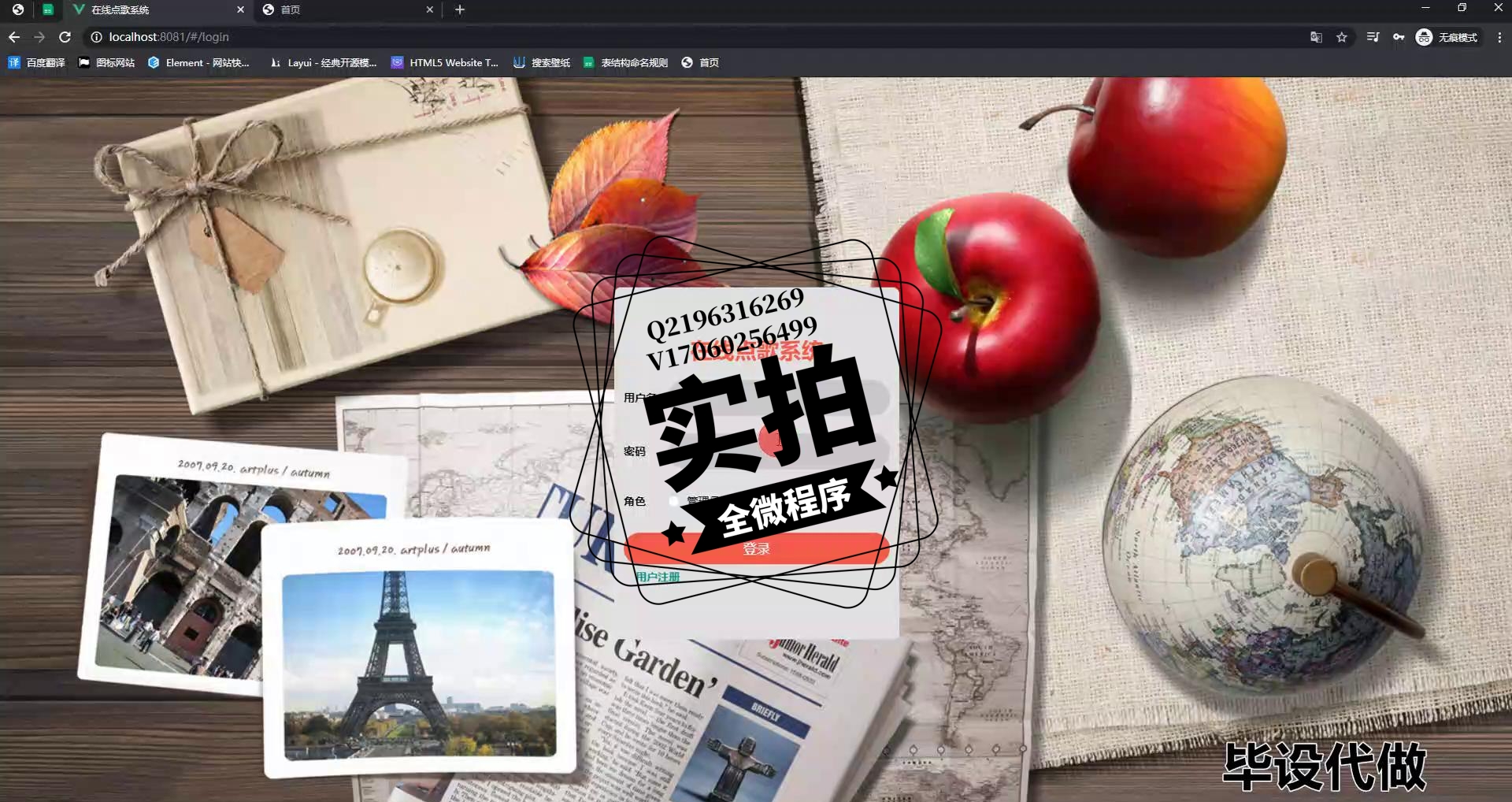The image size is (1512, 802).
Task: Open the 用户注册 registration link
Action: pos(658,577)
